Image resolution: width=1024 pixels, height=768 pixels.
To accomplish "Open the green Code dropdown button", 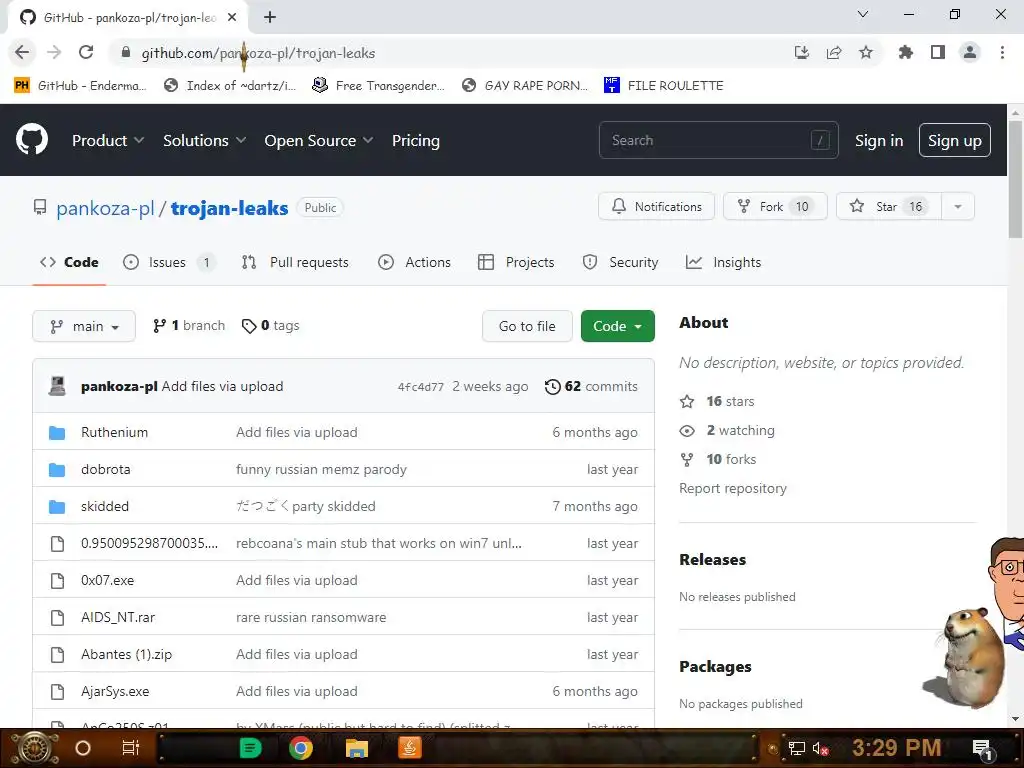I will [617, 326].
